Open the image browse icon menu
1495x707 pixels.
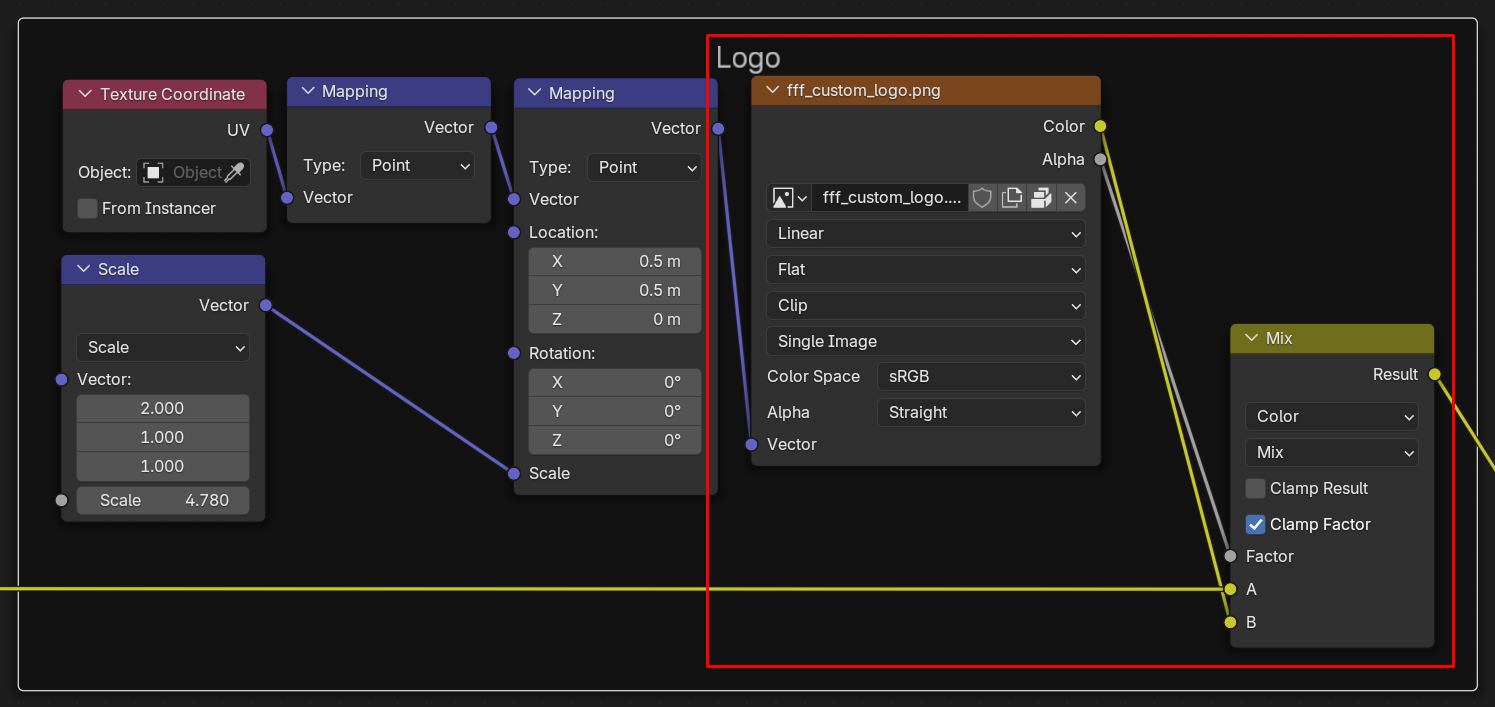[x=789, y=197]
